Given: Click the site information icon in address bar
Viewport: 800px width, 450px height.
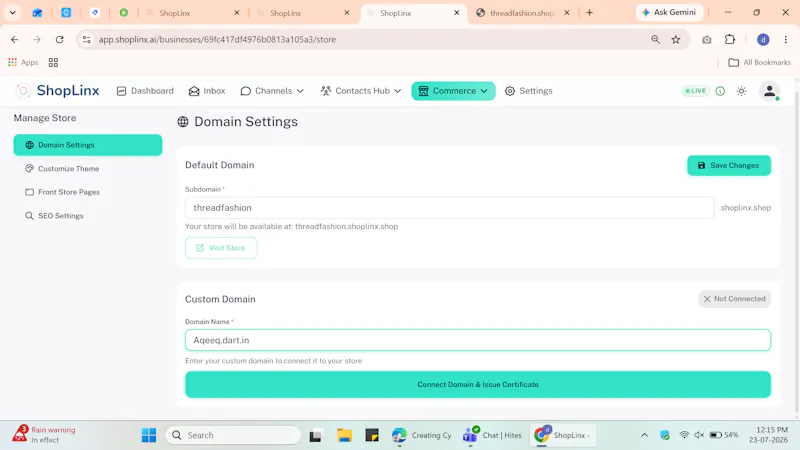Looking at the screenshot, I should (x=87, y=39).
